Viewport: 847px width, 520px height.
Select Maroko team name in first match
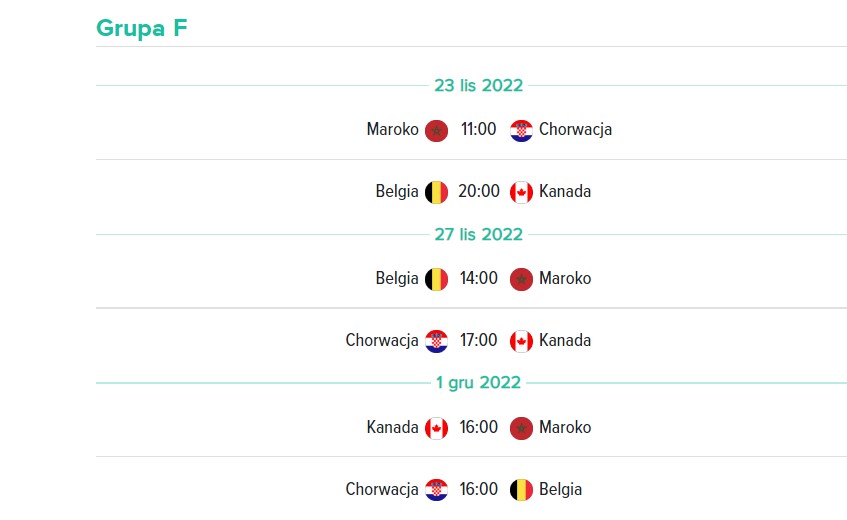393,130
